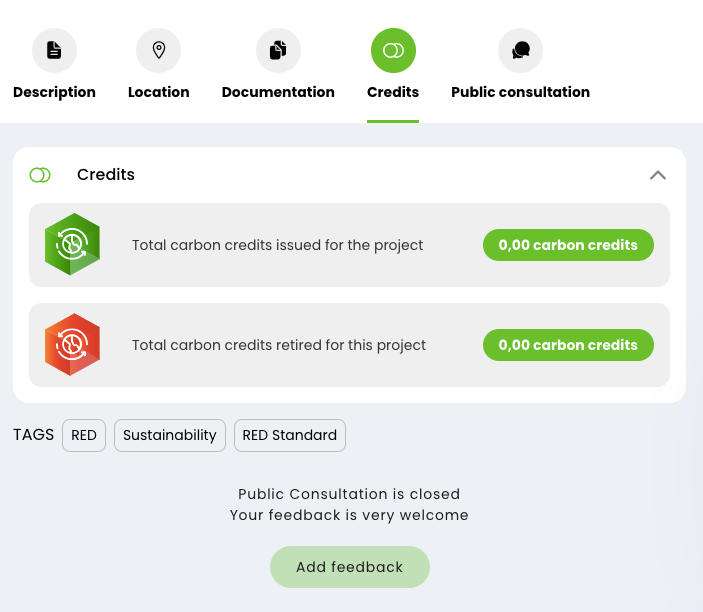Screen dimensions: 703x612
Task: Select the Sustainability tag
Action: click(x=170, y=435)
